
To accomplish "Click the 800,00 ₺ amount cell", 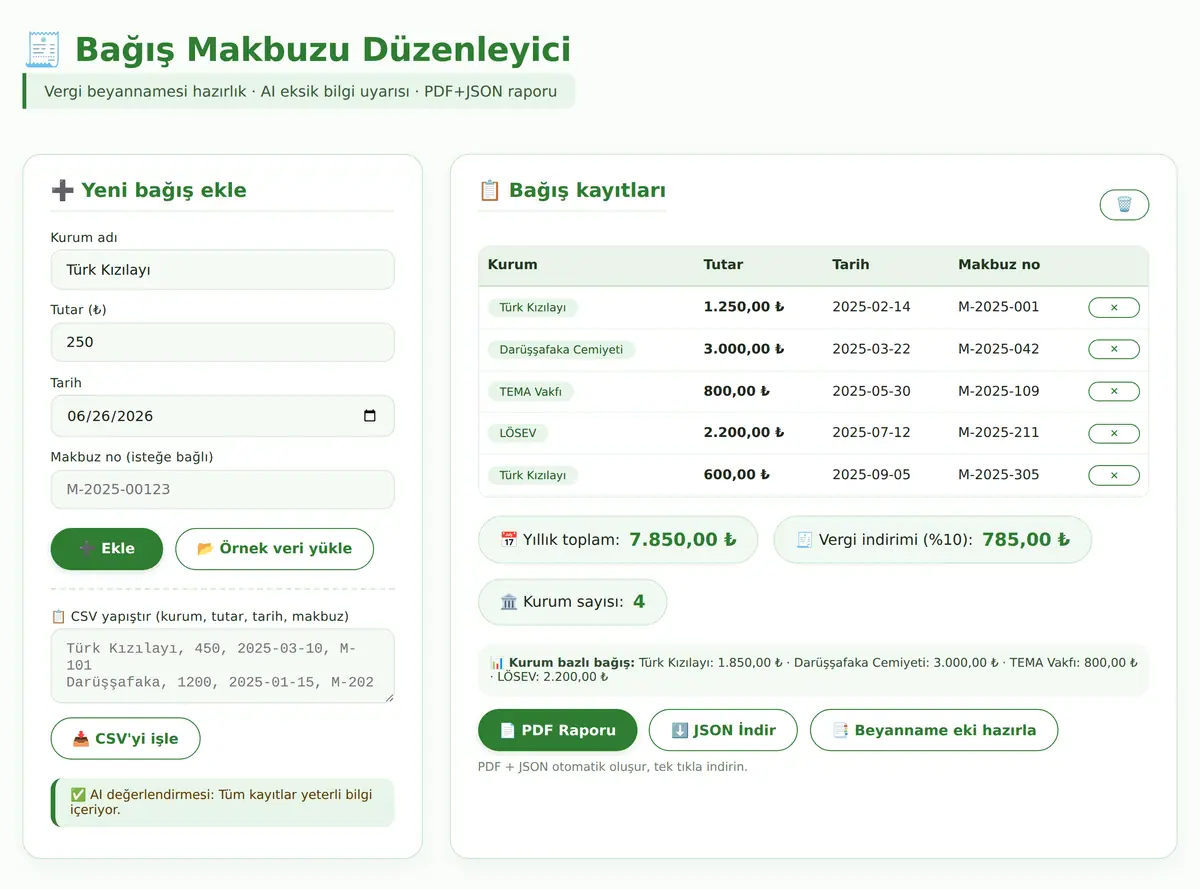I will click(x=737, y=391).
